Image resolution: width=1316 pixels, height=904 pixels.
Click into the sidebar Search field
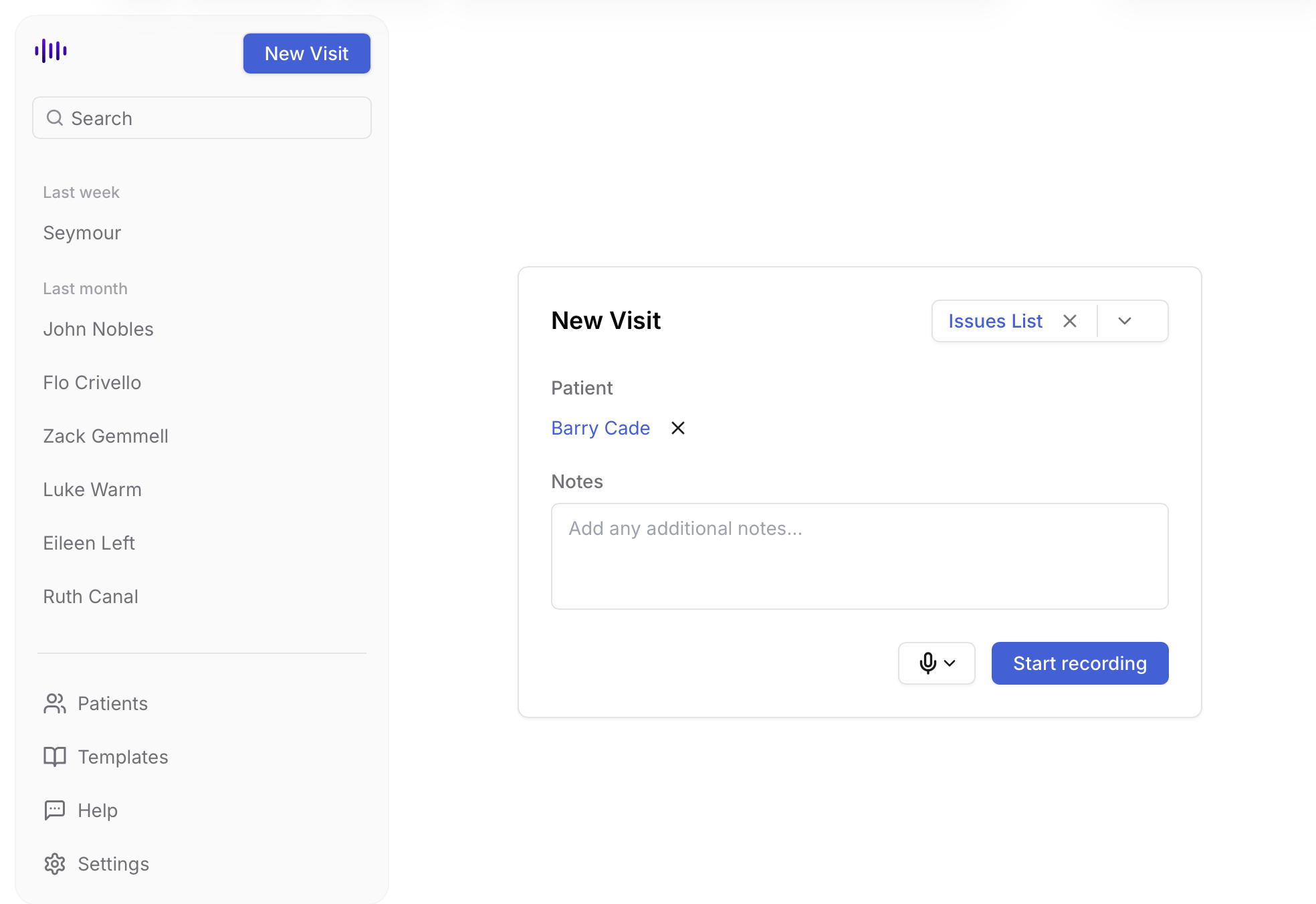point(202,118)
